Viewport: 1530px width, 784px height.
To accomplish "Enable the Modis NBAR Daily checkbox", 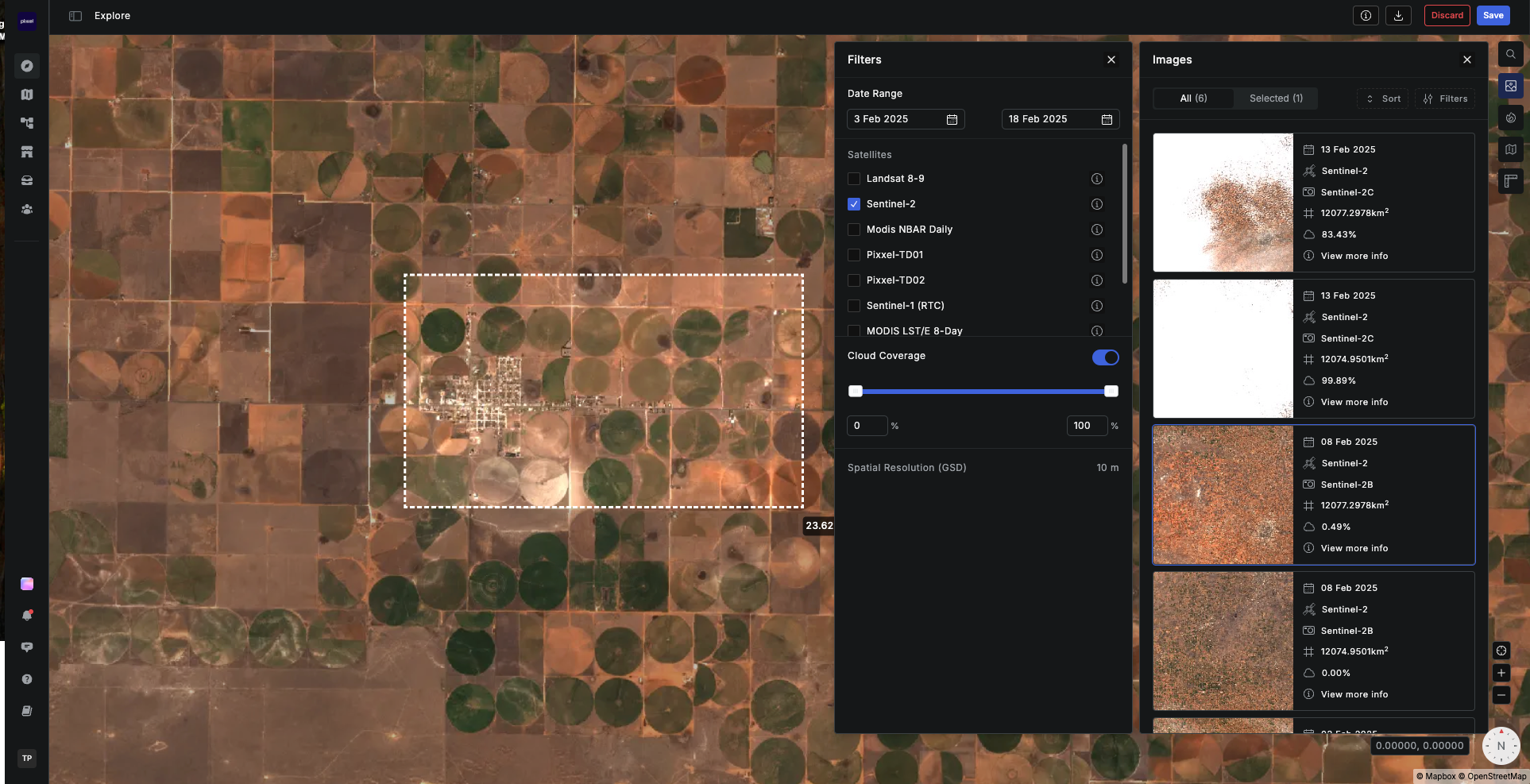I will [x=854, y=230].
